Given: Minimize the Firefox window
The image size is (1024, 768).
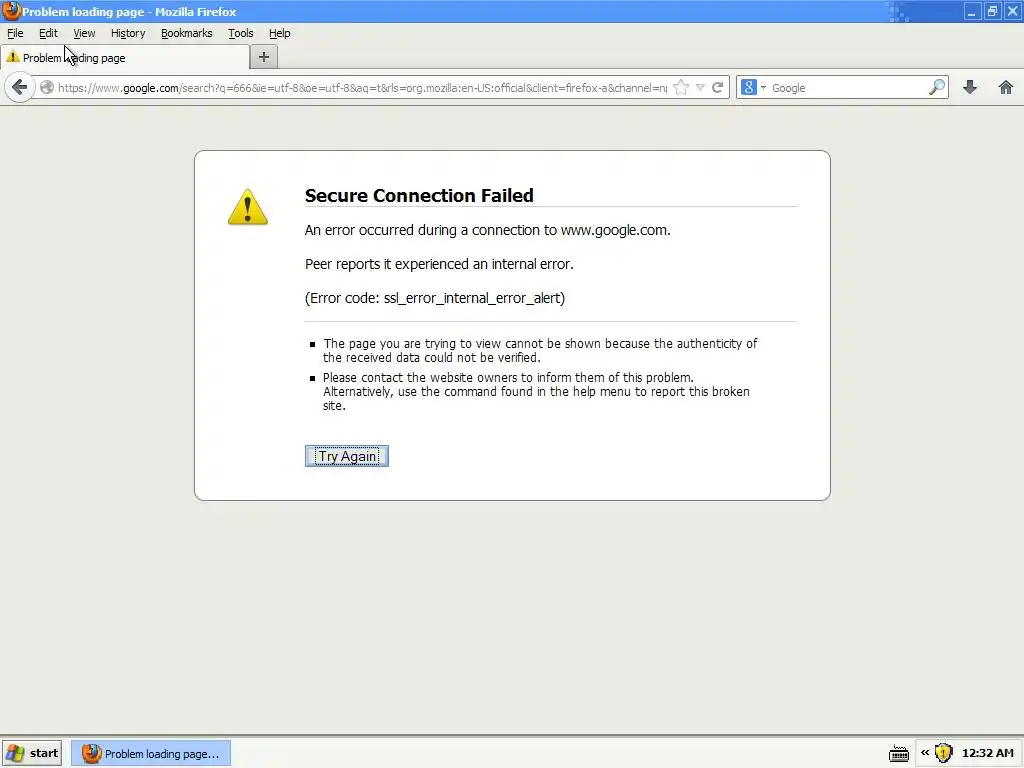Looking at the screenshot, I should point(972,12).
